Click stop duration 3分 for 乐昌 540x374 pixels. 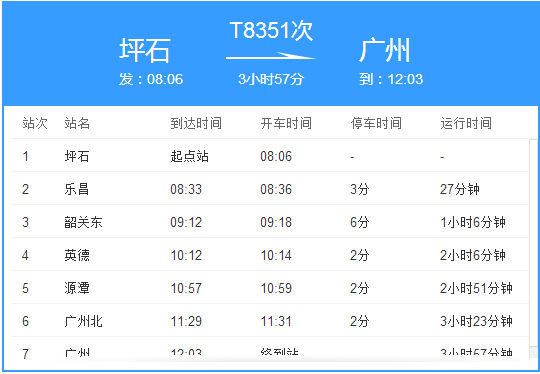point(360,189)
